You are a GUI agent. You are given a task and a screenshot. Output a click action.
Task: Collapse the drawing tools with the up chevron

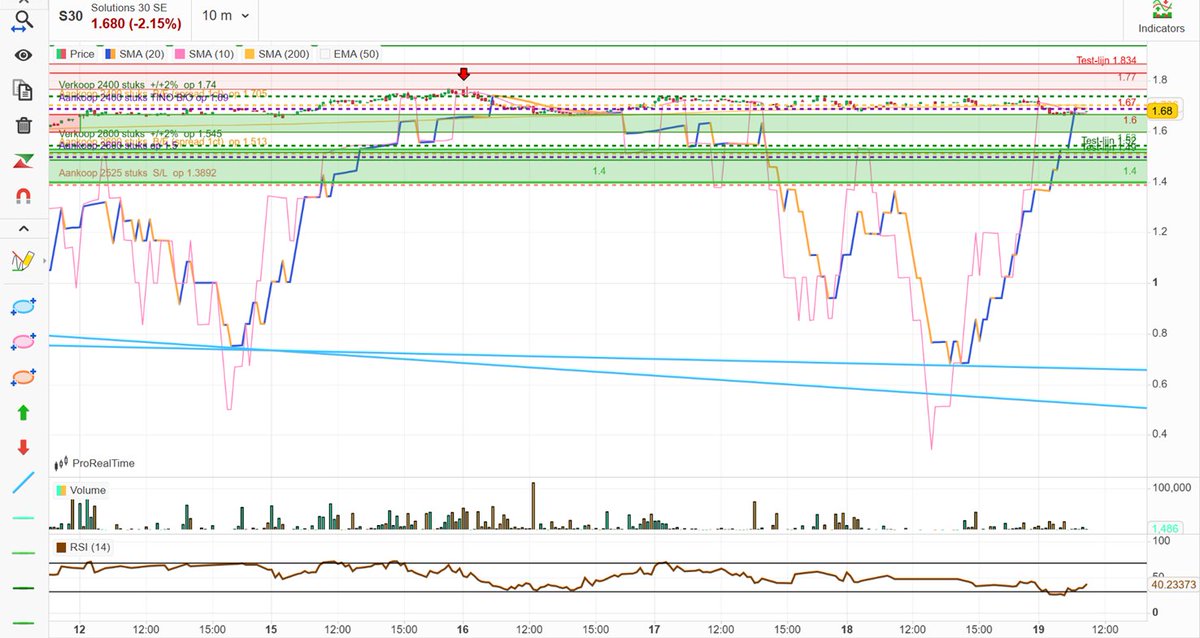(24, 229)
